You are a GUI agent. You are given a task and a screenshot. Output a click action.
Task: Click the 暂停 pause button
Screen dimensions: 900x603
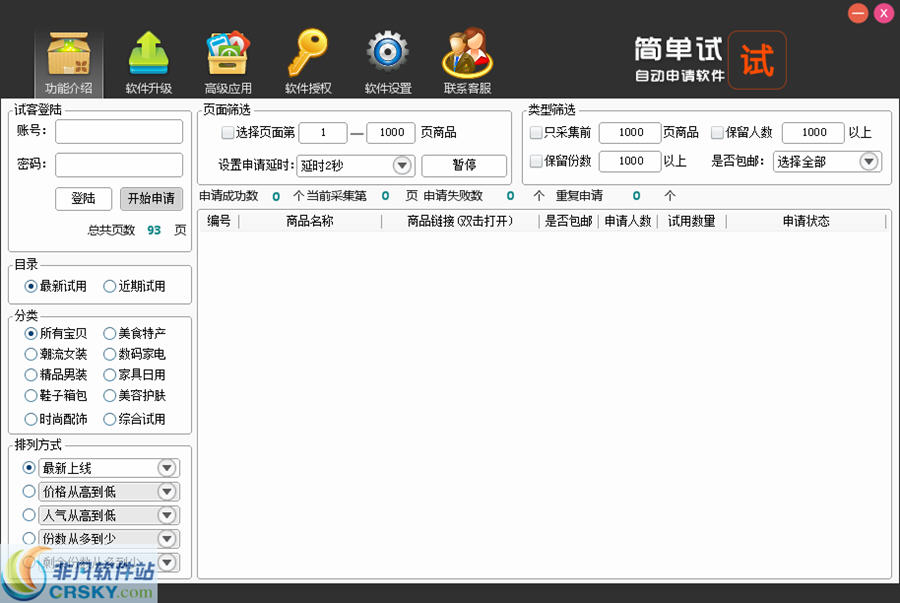[463, 165]
